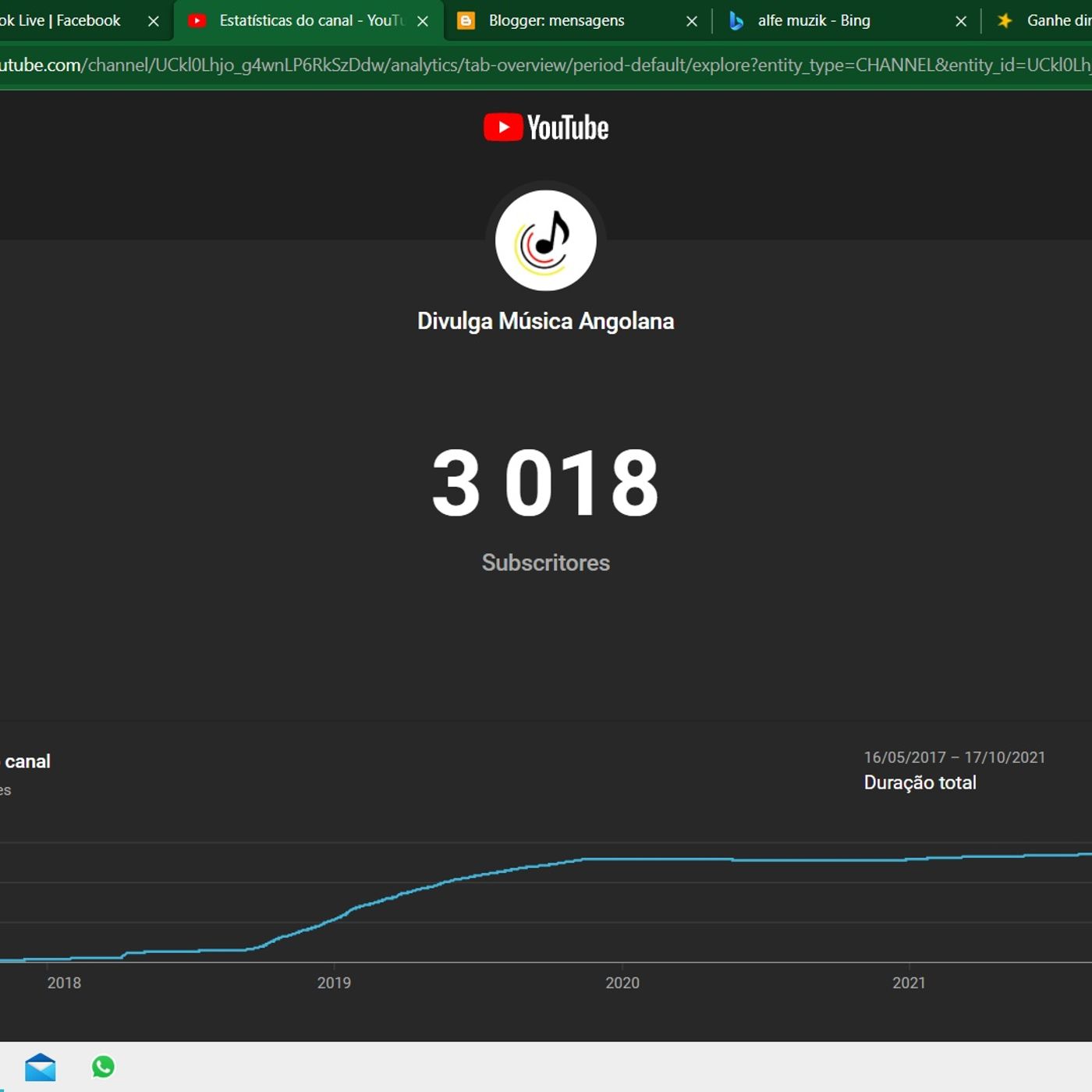The image size is (1092, 1092).
Task: Close the Blogger: mensagens tab
Action: point(692,21)
